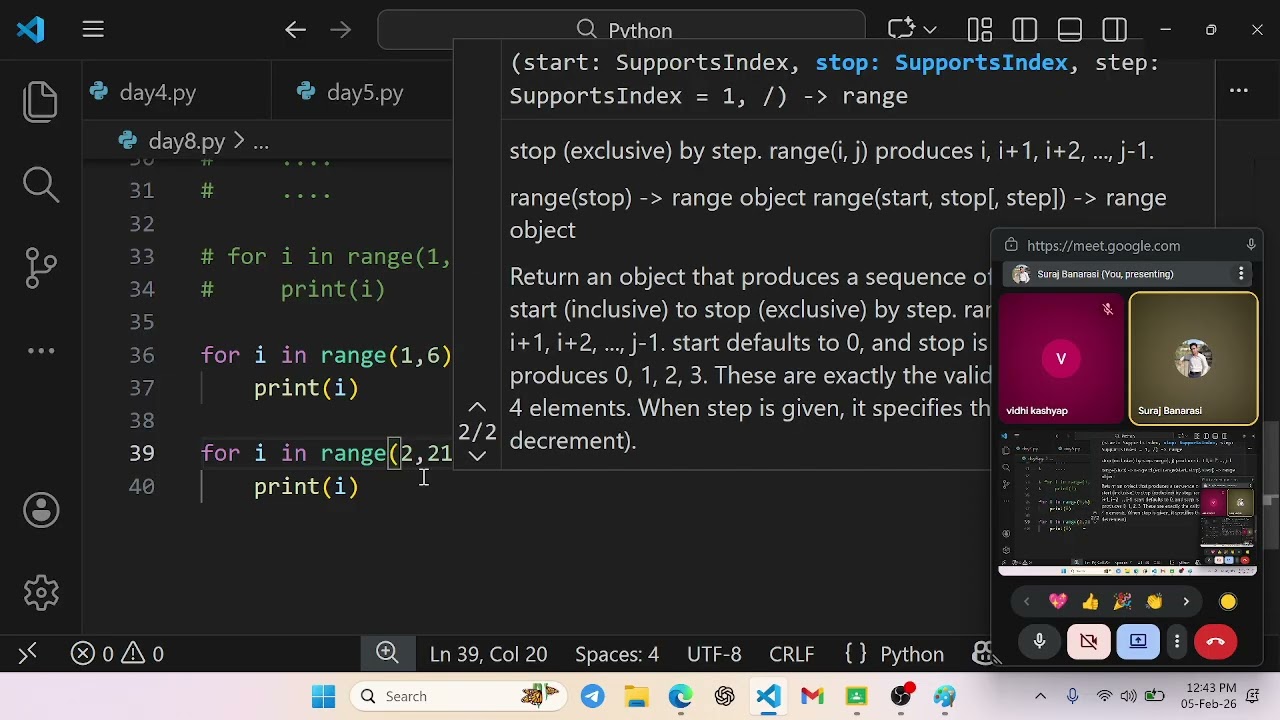This screenshot has width=1280, height=720.
Task: Send the party popper reaction in Meet
Action: pyautogui.click(x=1122, y=601)
